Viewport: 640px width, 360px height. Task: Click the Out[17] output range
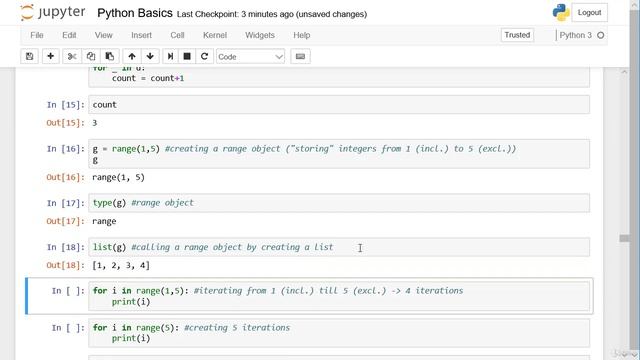click(104, 221)
